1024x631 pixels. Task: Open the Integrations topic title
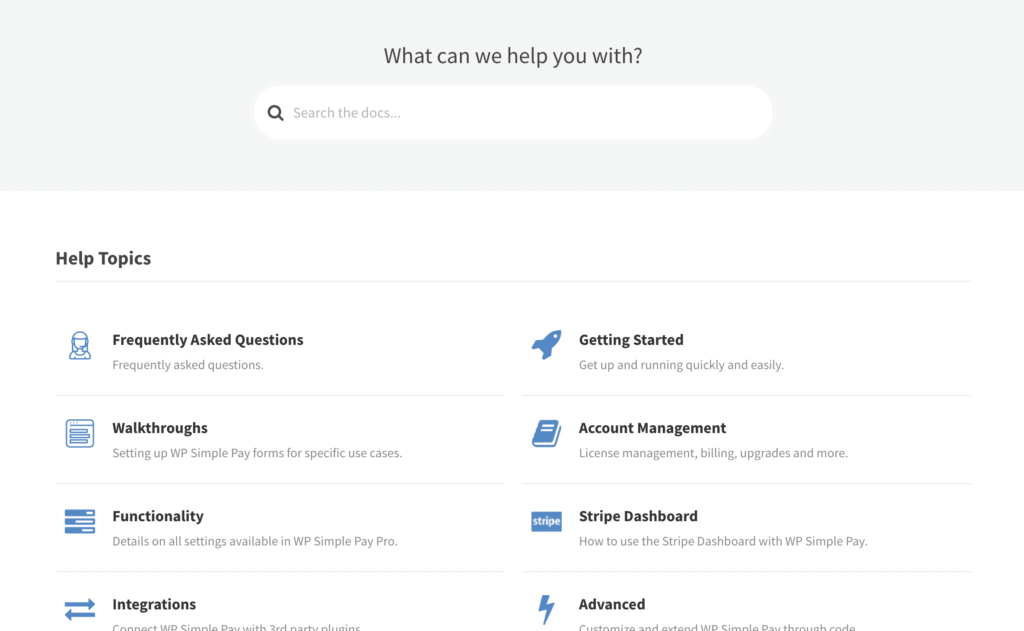pos(154,604)
